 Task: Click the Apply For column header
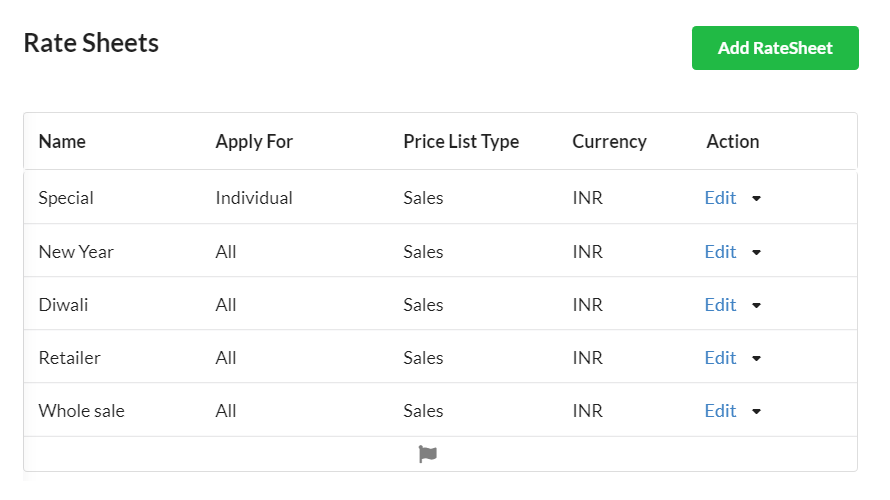click(x=254, y=142)
